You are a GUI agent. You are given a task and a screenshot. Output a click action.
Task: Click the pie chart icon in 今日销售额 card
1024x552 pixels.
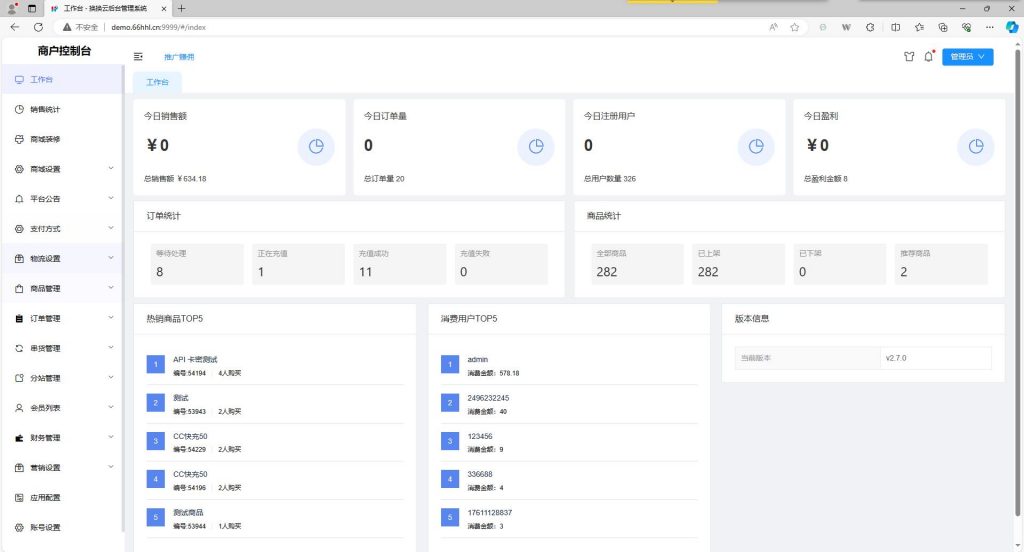(316, 147)
